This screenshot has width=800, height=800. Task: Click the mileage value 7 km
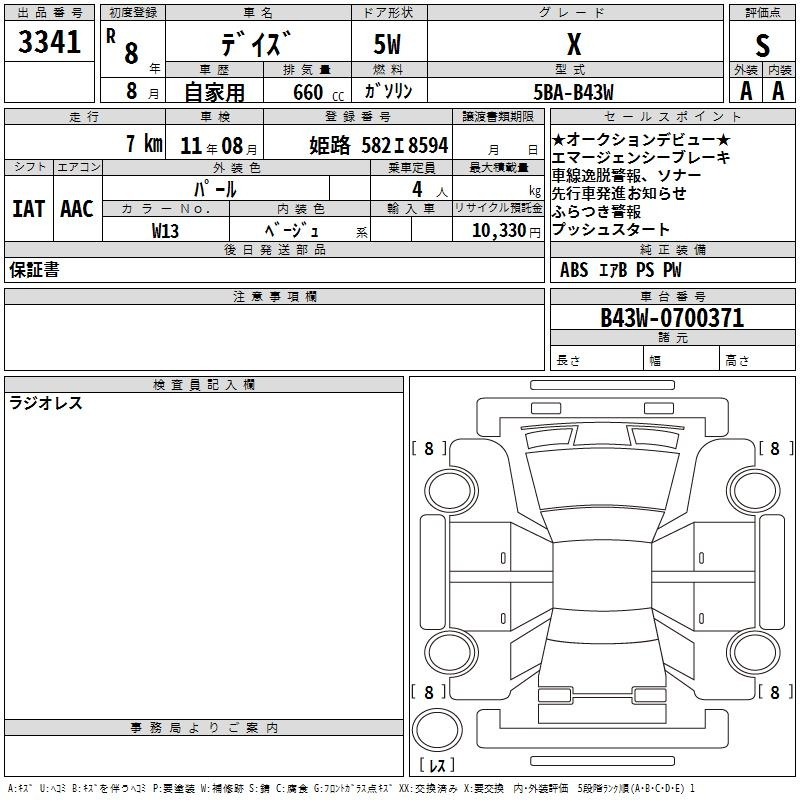[x=144, y=143]
